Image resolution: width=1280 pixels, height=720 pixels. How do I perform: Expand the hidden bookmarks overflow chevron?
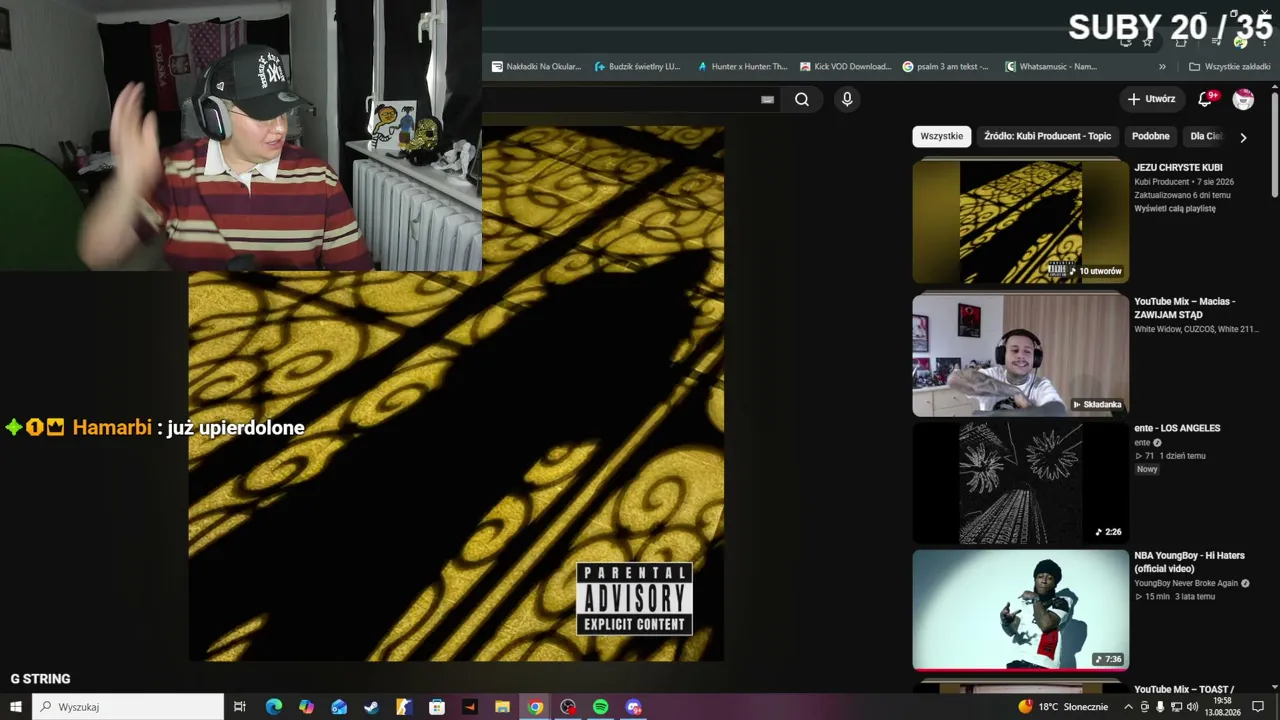(x=1162, y=67)
